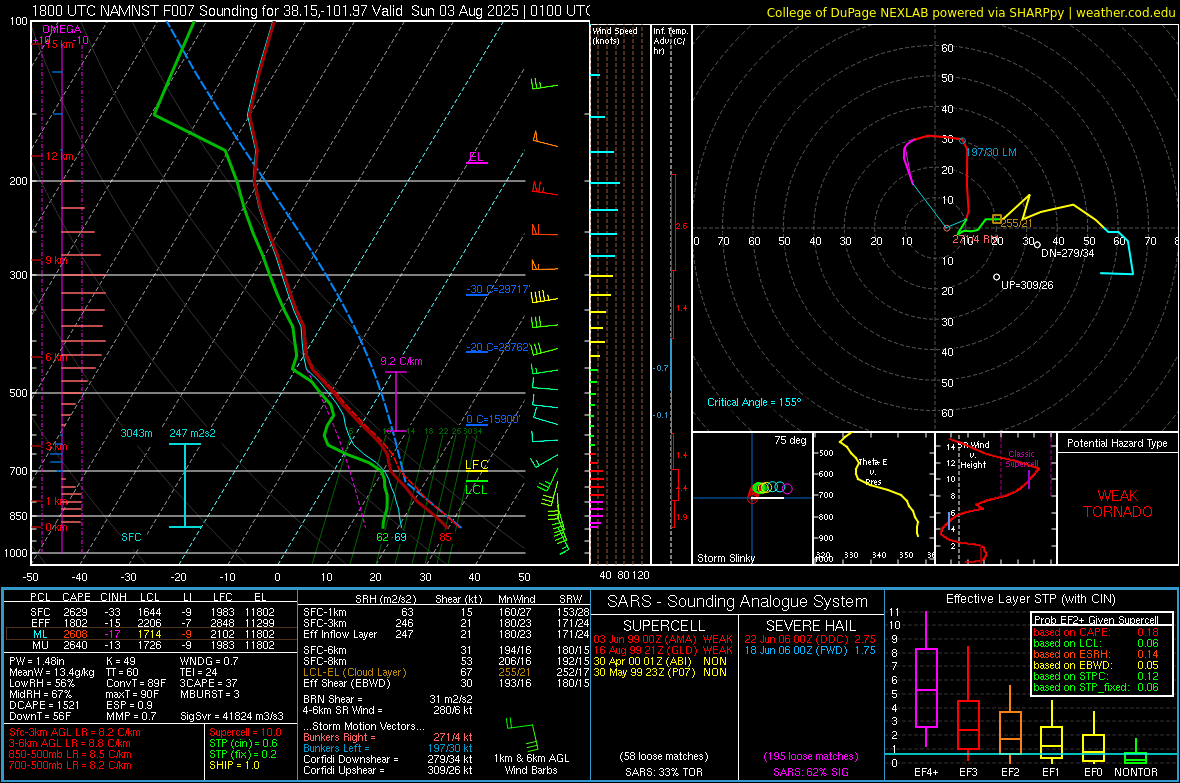Click the 'Effective Layer STP (with CIN)' title

[1031, 599]
